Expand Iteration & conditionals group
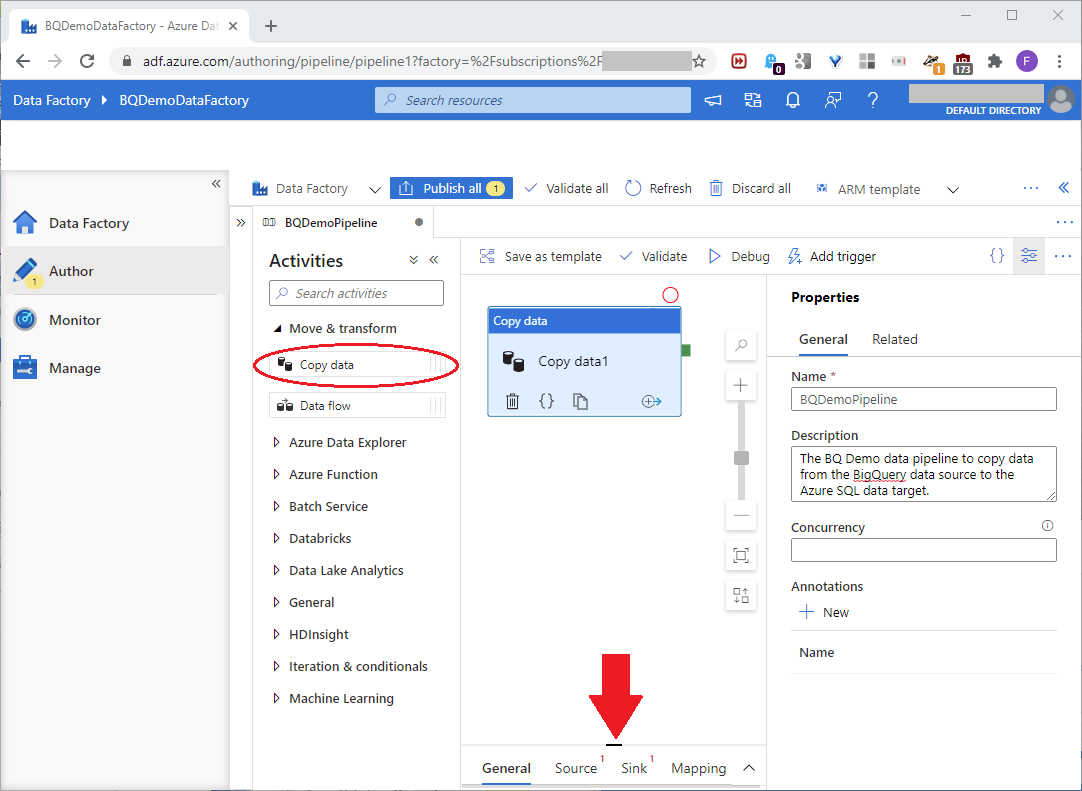The image size is (1082, 791). pyautogui.click(x=277, y=666)
